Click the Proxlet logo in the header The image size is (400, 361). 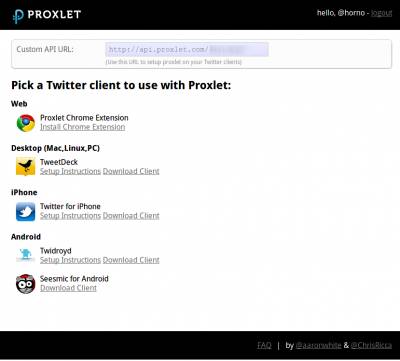tap(47, 15)
